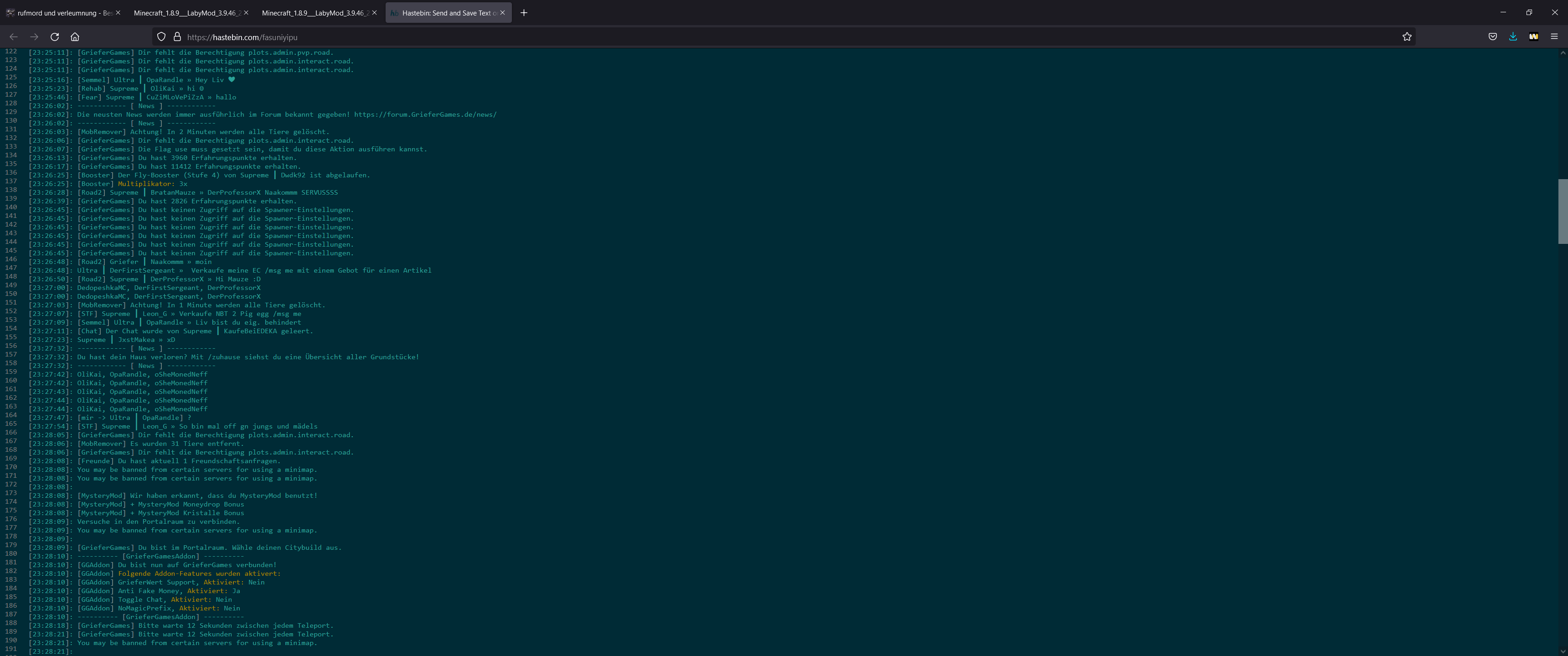Go back to the previous page
Screen dimensions: 1568x656
coord(13,36)
